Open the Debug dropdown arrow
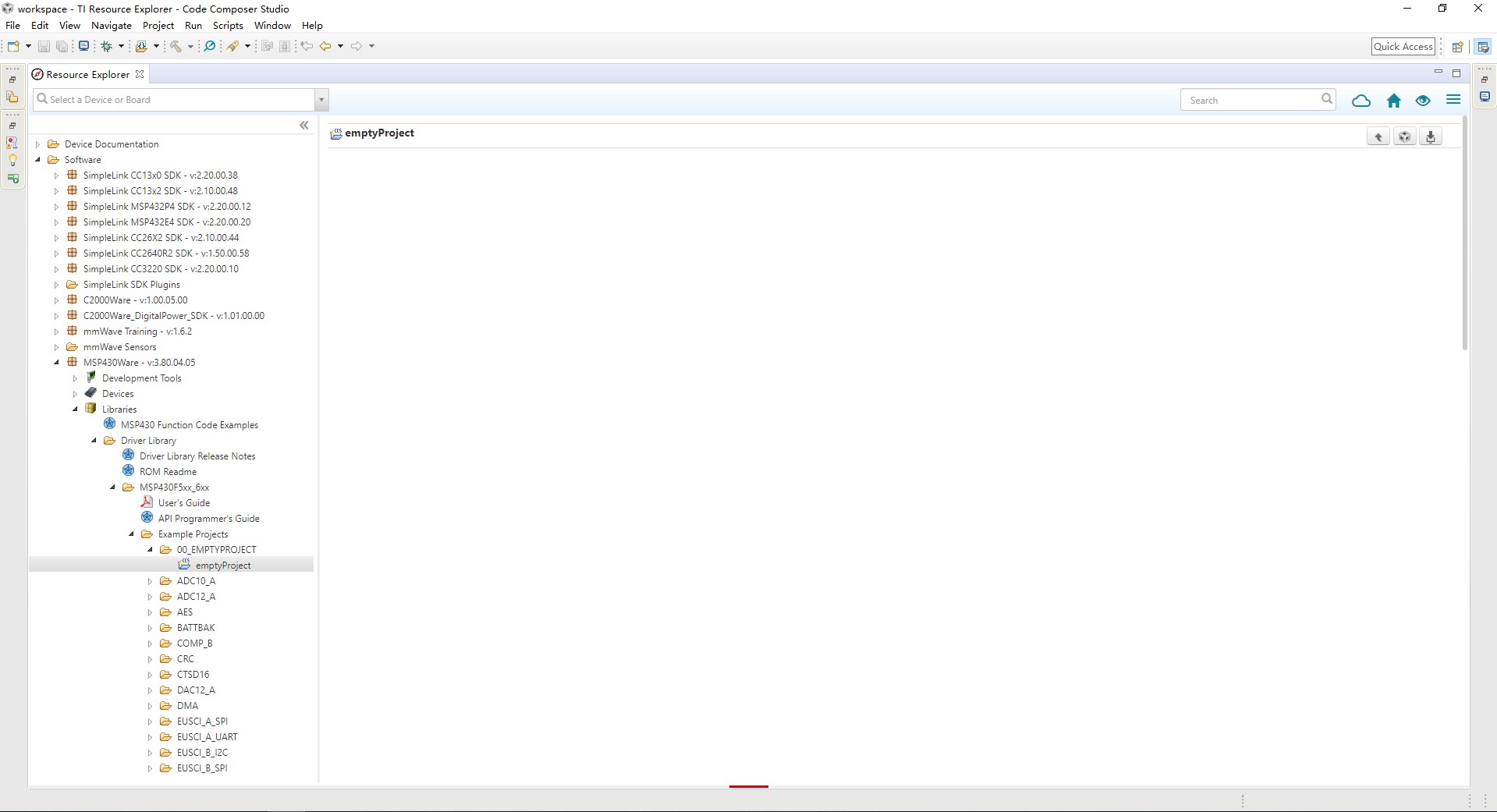1497x812 pixels. [121, 46]
